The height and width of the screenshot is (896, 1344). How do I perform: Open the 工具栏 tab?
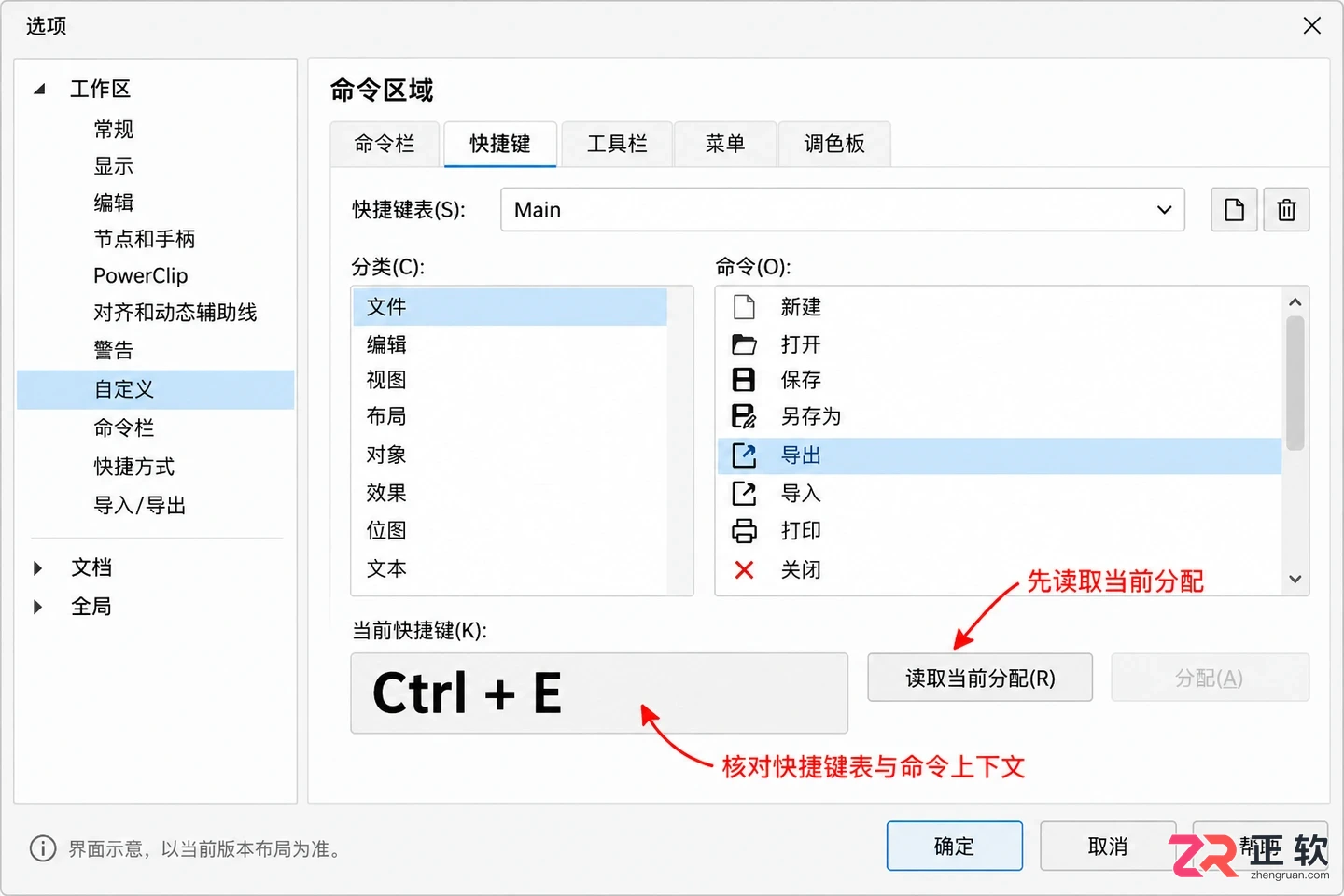[x=617, y=144]
